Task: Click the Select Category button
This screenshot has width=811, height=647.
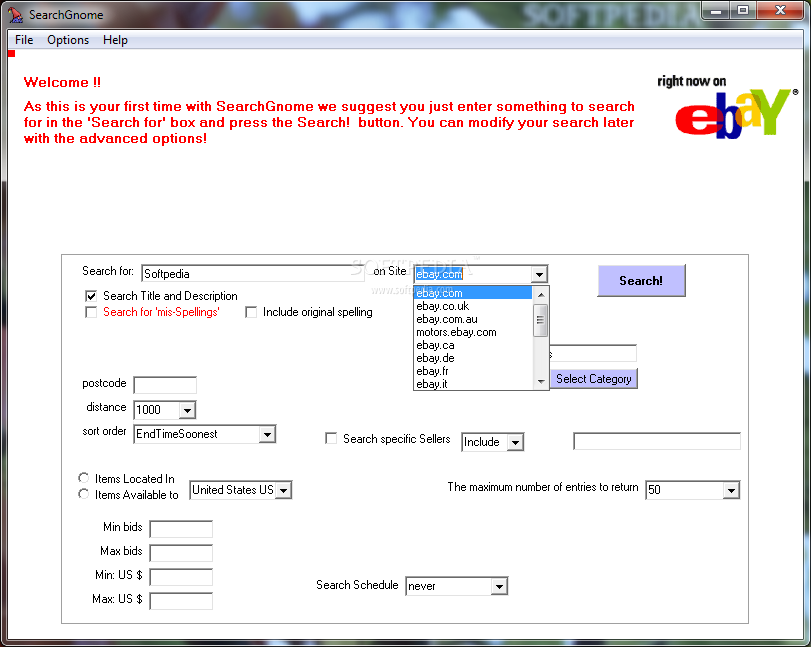Action: click(594, 379)
